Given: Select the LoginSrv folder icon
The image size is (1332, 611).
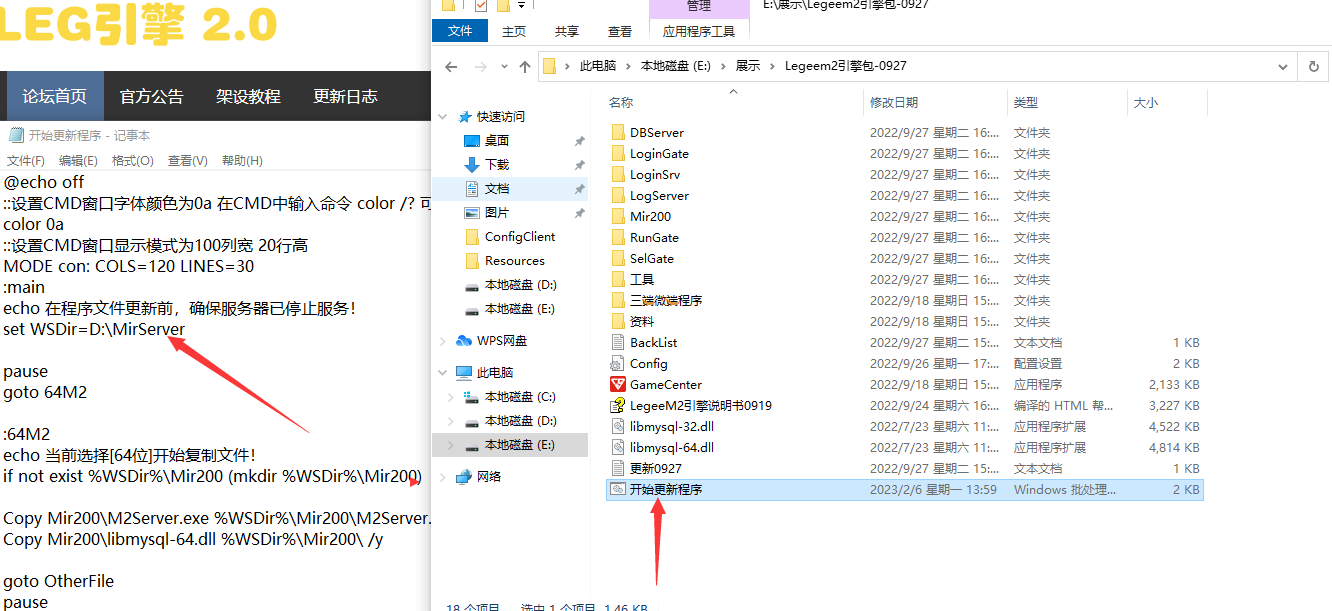Looking at the screenshot, I should 618,175.
